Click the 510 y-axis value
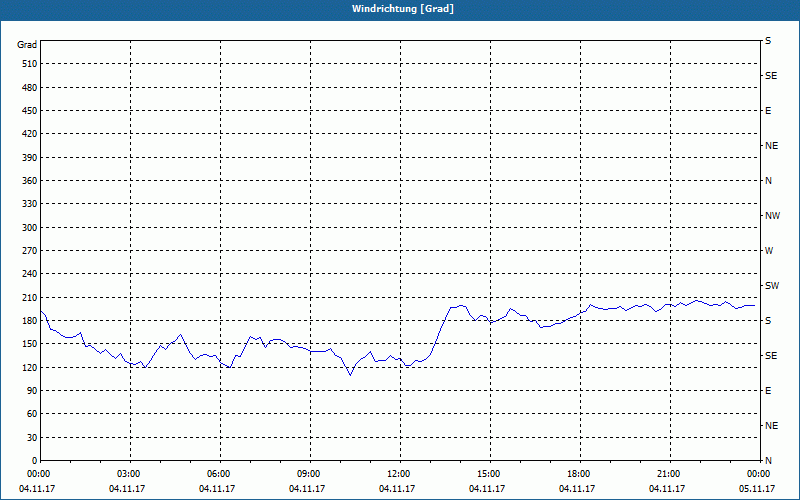The width and height of the screenshot is (800, 500). [30, 64]
